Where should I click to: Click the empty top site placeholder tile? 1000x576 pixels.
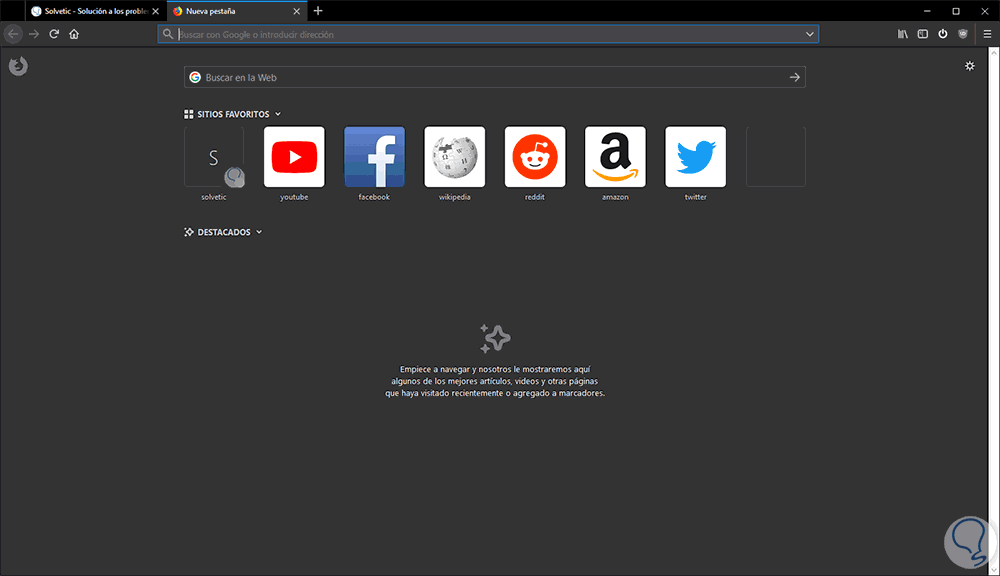[776, 157]
